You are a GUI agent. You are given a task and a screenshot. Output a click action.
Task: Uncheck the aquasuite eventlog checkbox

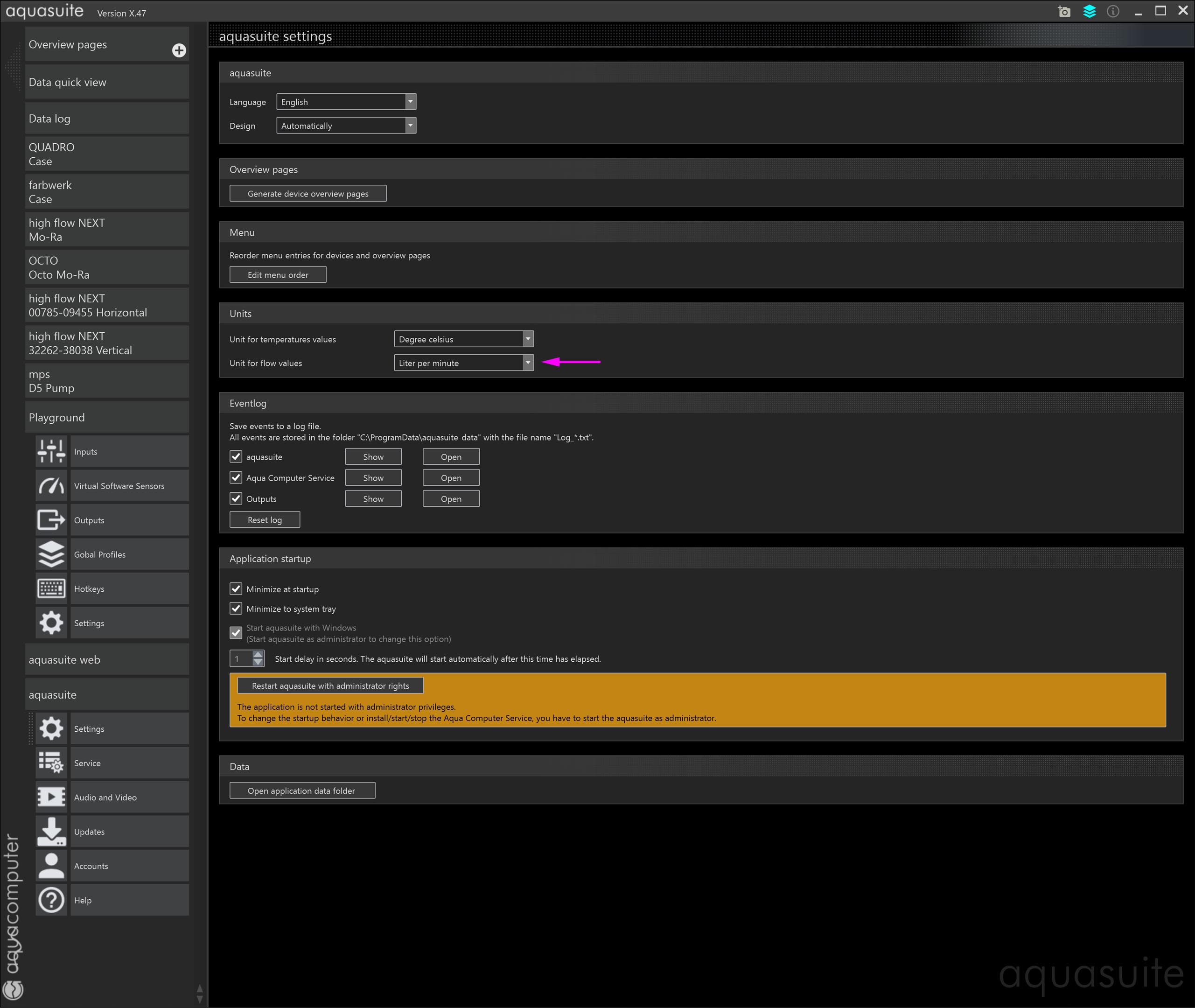tap(236, 456)
